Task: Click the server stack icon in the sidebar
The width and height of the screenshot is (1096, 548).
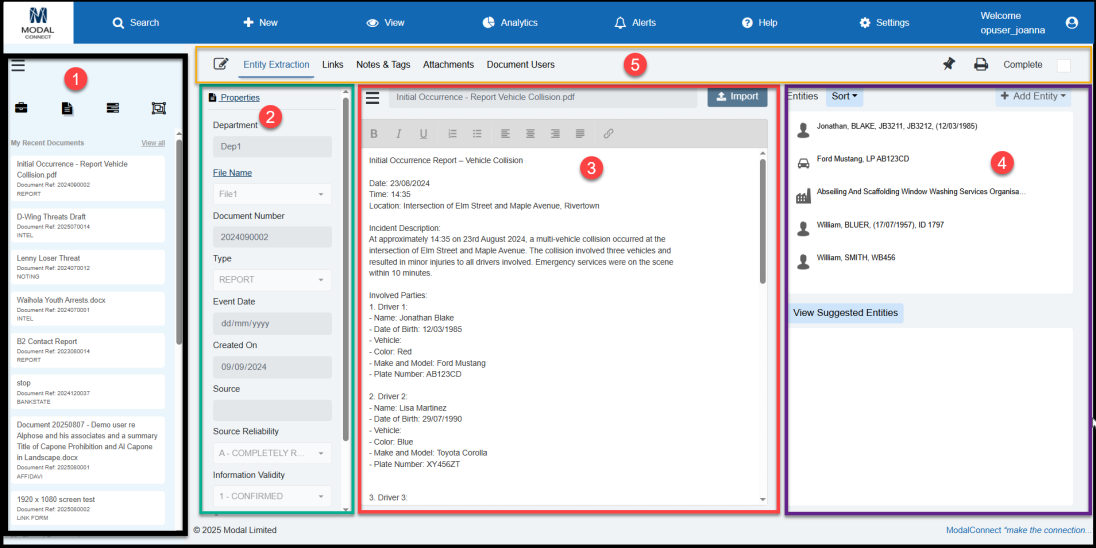Action: 113,108
